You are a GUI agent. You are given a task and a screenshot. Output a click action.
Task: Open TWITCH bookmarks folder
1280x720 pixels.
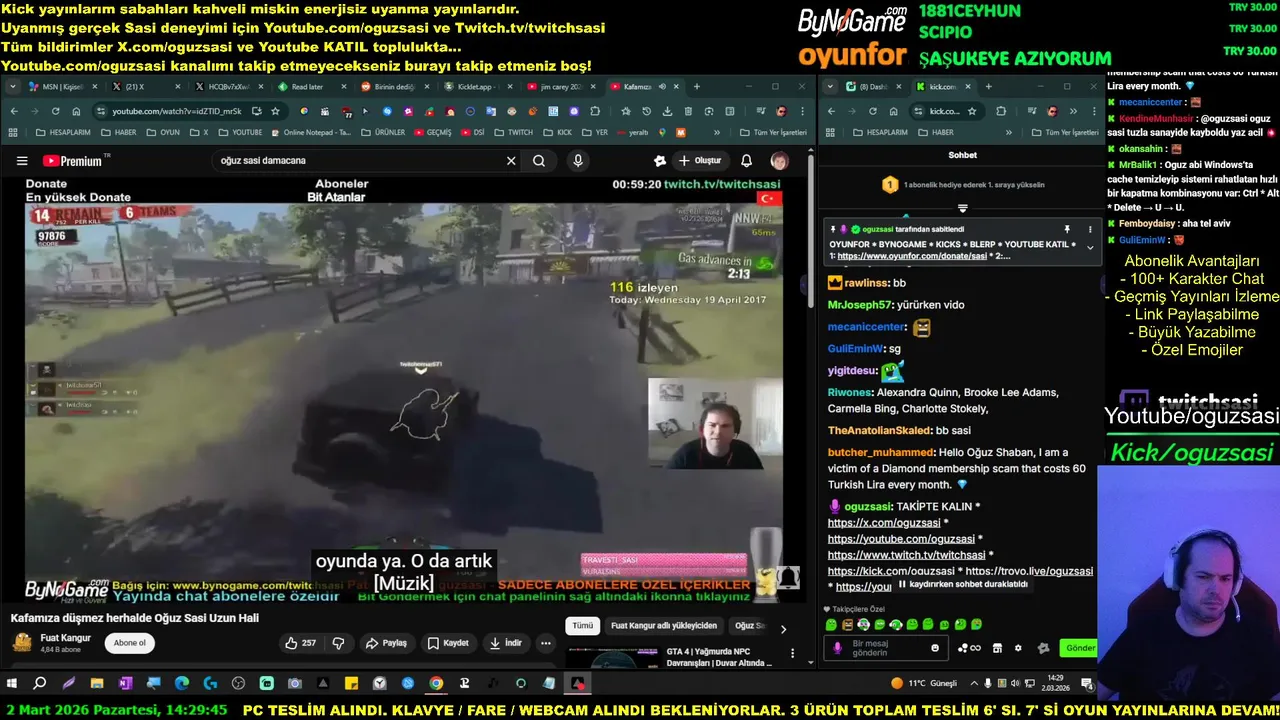(x=514, y=132)
